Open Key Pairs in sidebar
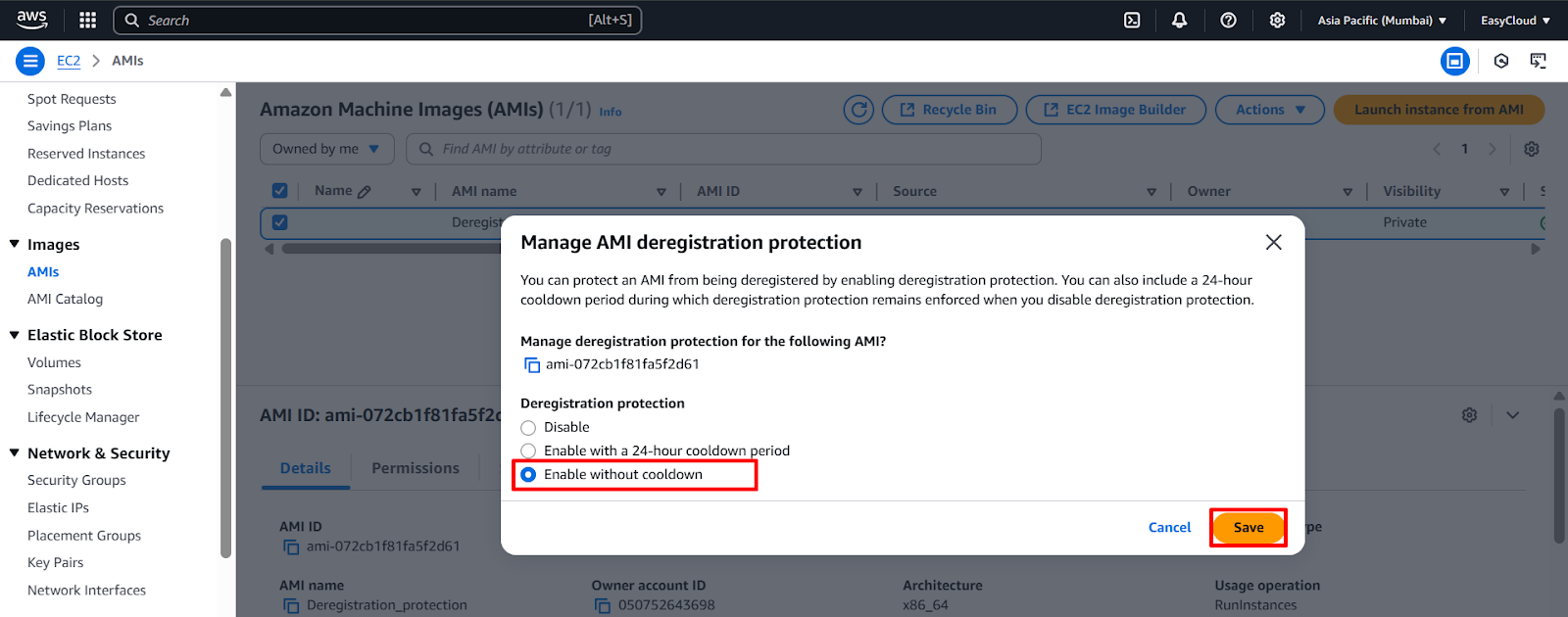 pyautogui.click(x=55, y=562)
